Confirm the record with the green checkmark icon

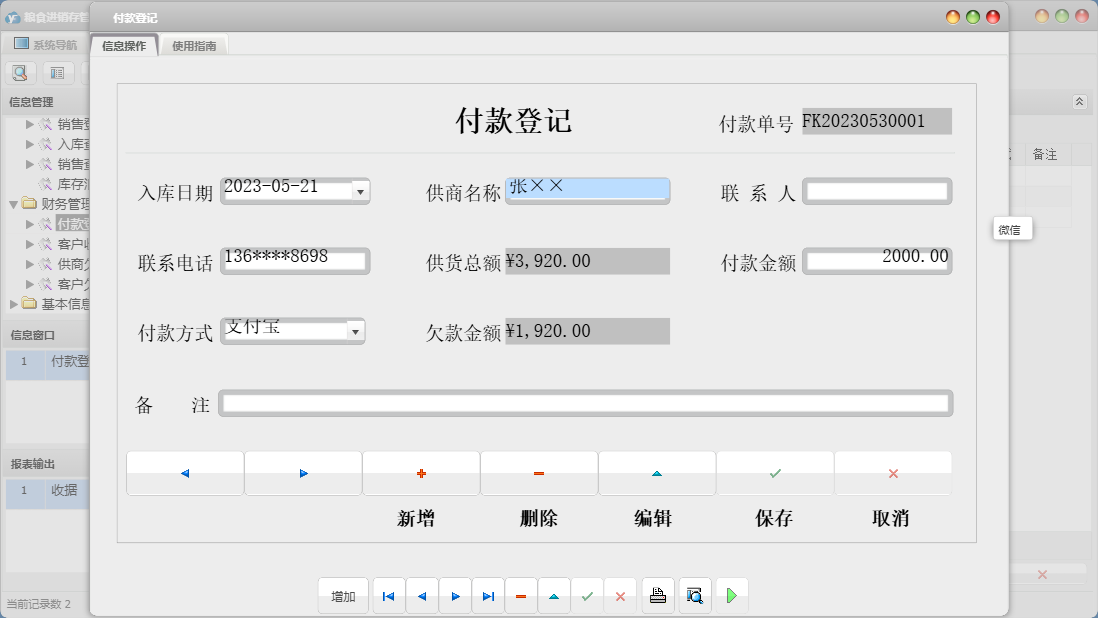pyautogui.click(x=588, y=595)
